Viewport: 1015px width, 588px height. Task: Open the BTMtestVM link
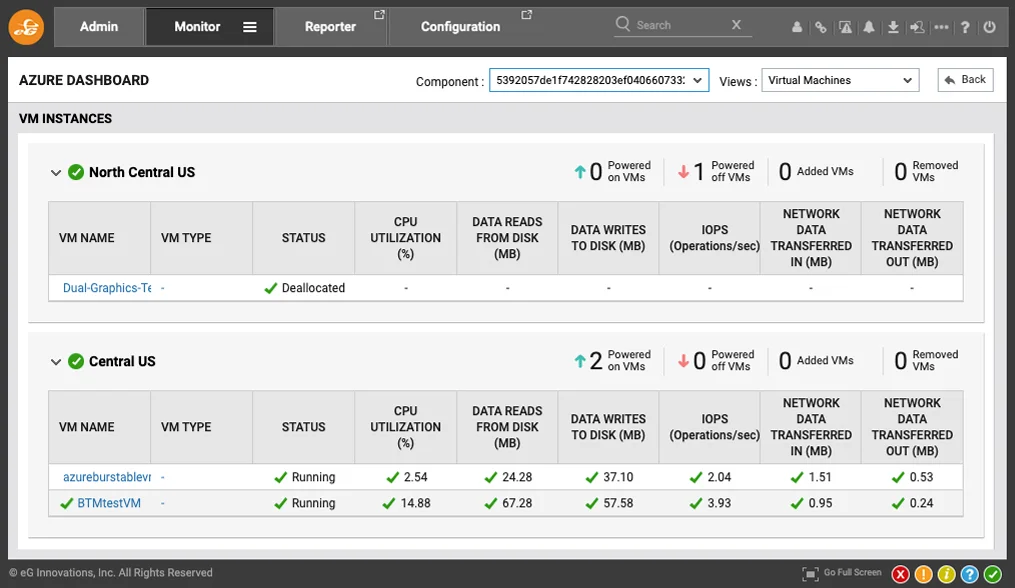(x=109, y=503)
